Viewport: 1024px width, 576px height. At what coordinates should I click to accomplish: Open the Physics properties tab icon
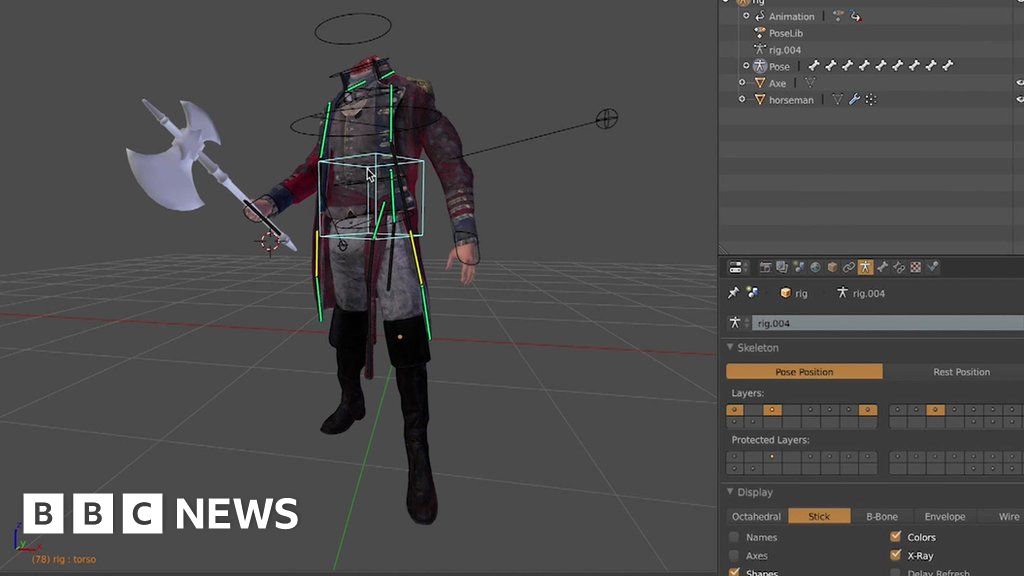[x=932, y=267]
